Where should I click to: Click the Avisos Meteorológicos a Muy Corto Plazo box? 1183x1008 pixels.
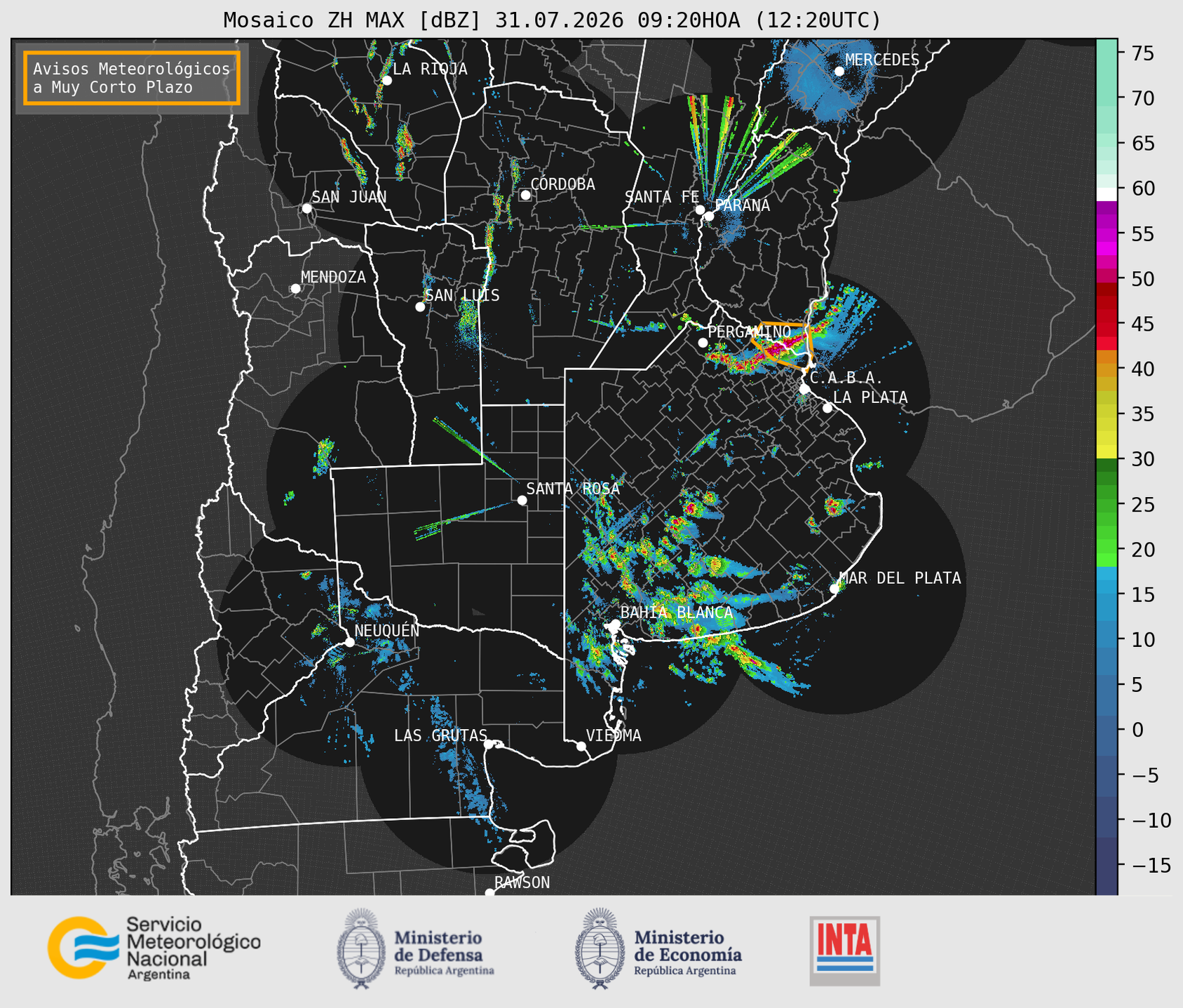click(132, 78)
